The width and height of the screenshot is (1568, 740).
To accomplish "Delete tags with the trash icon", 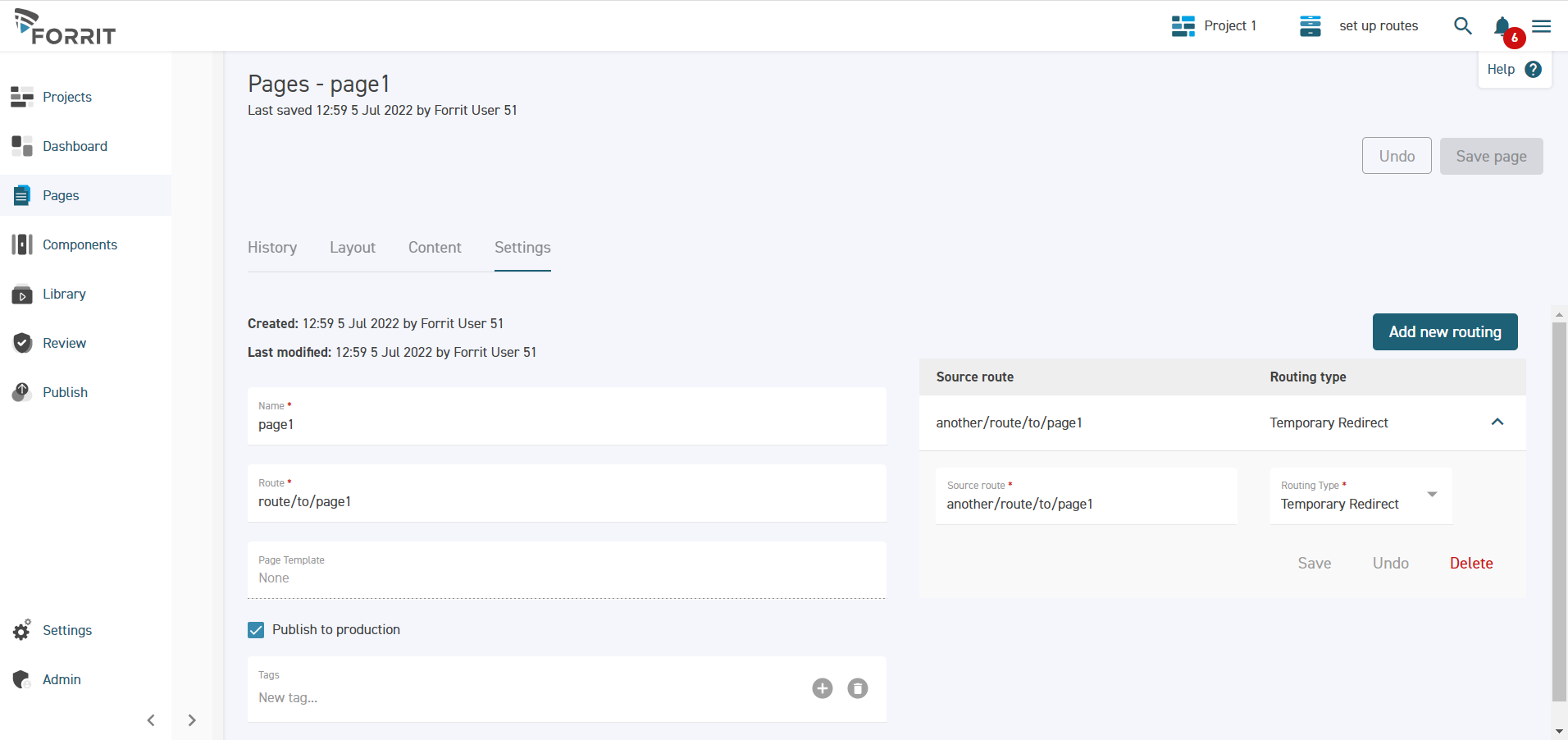I will click(x=858, y=688).
